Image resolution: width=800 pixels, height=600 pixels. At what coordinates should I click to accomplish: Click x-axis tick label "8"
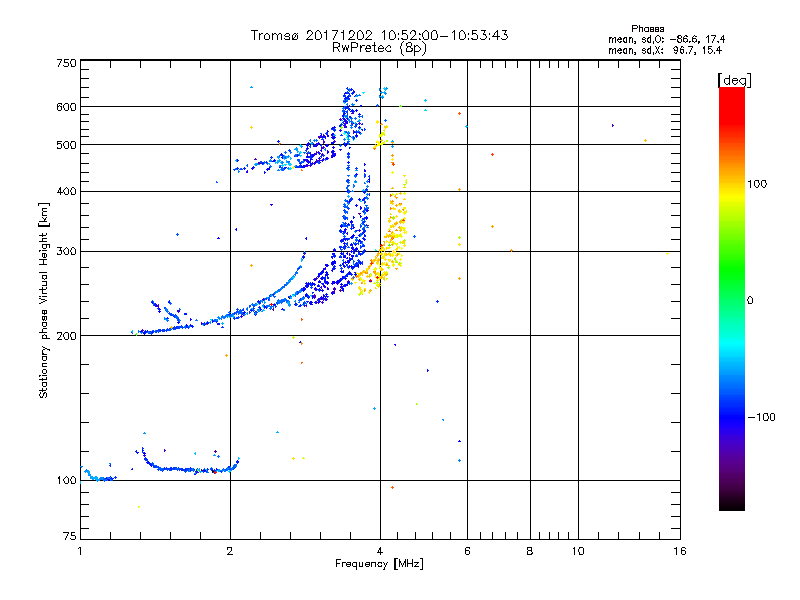tap(530, 551)
